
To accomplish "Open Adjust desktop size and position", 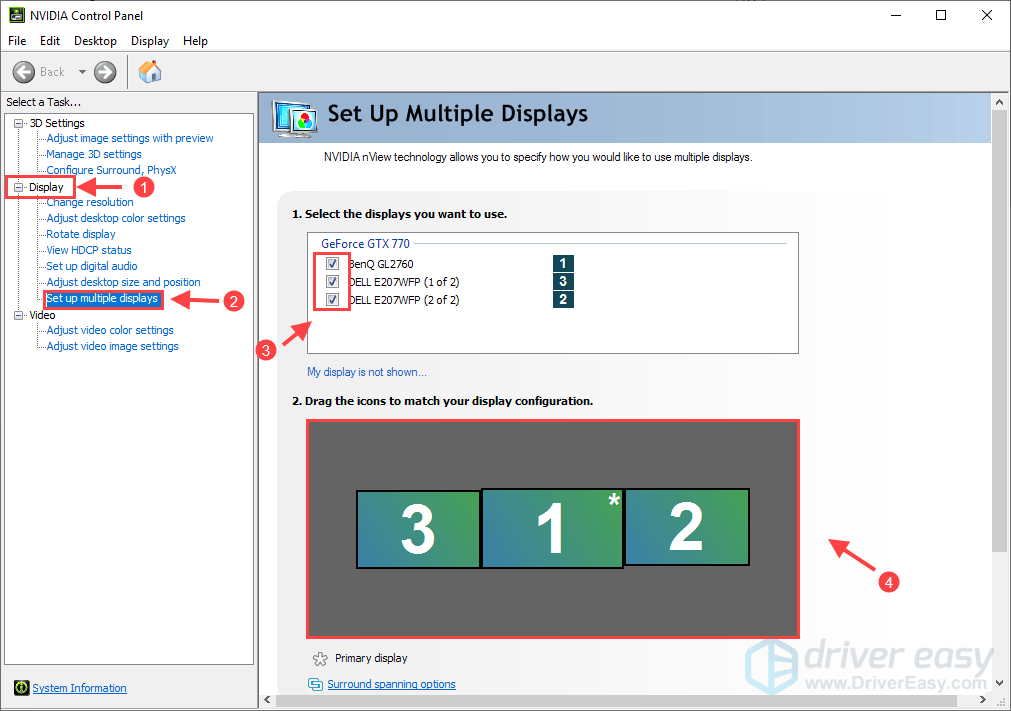I will (123, 282).
